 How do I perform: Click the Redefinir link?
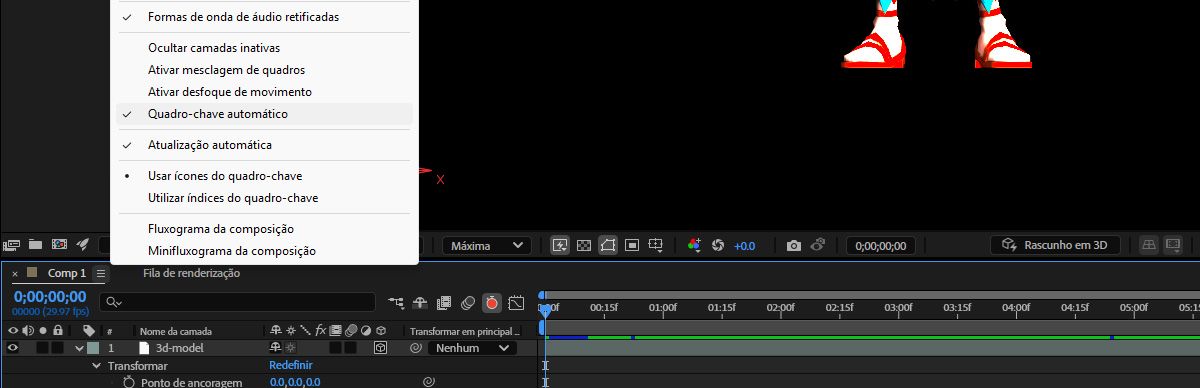point(291,366)
